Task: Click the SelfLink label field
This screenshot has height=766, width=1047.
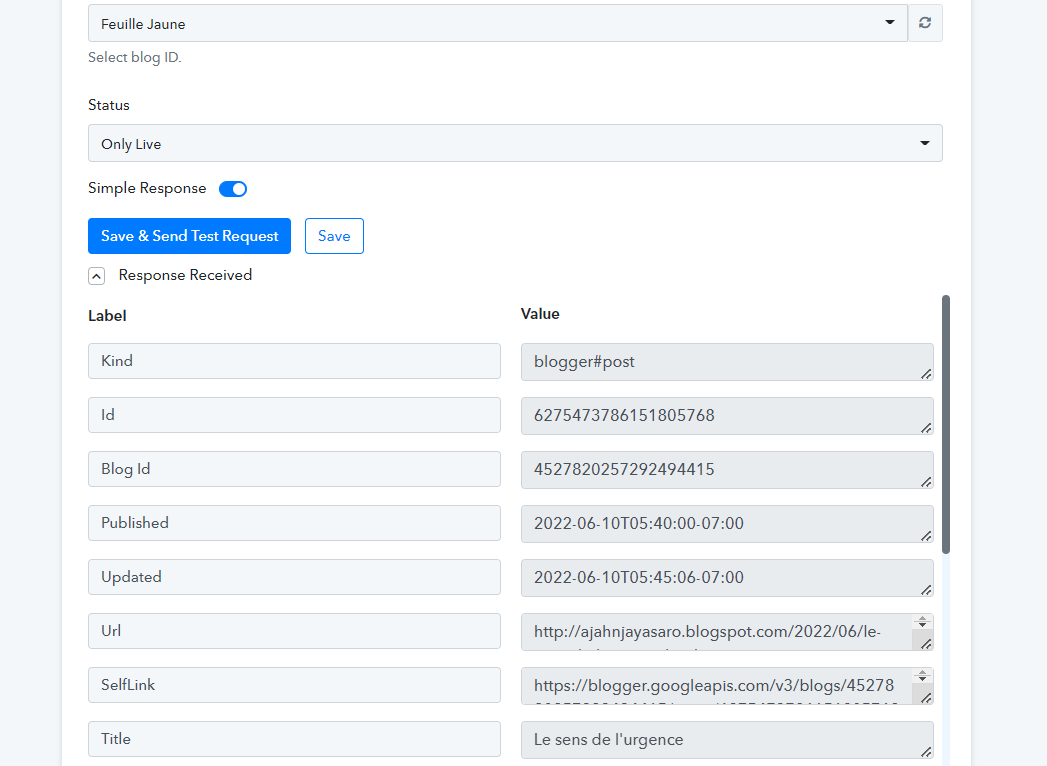Action: 294,685
